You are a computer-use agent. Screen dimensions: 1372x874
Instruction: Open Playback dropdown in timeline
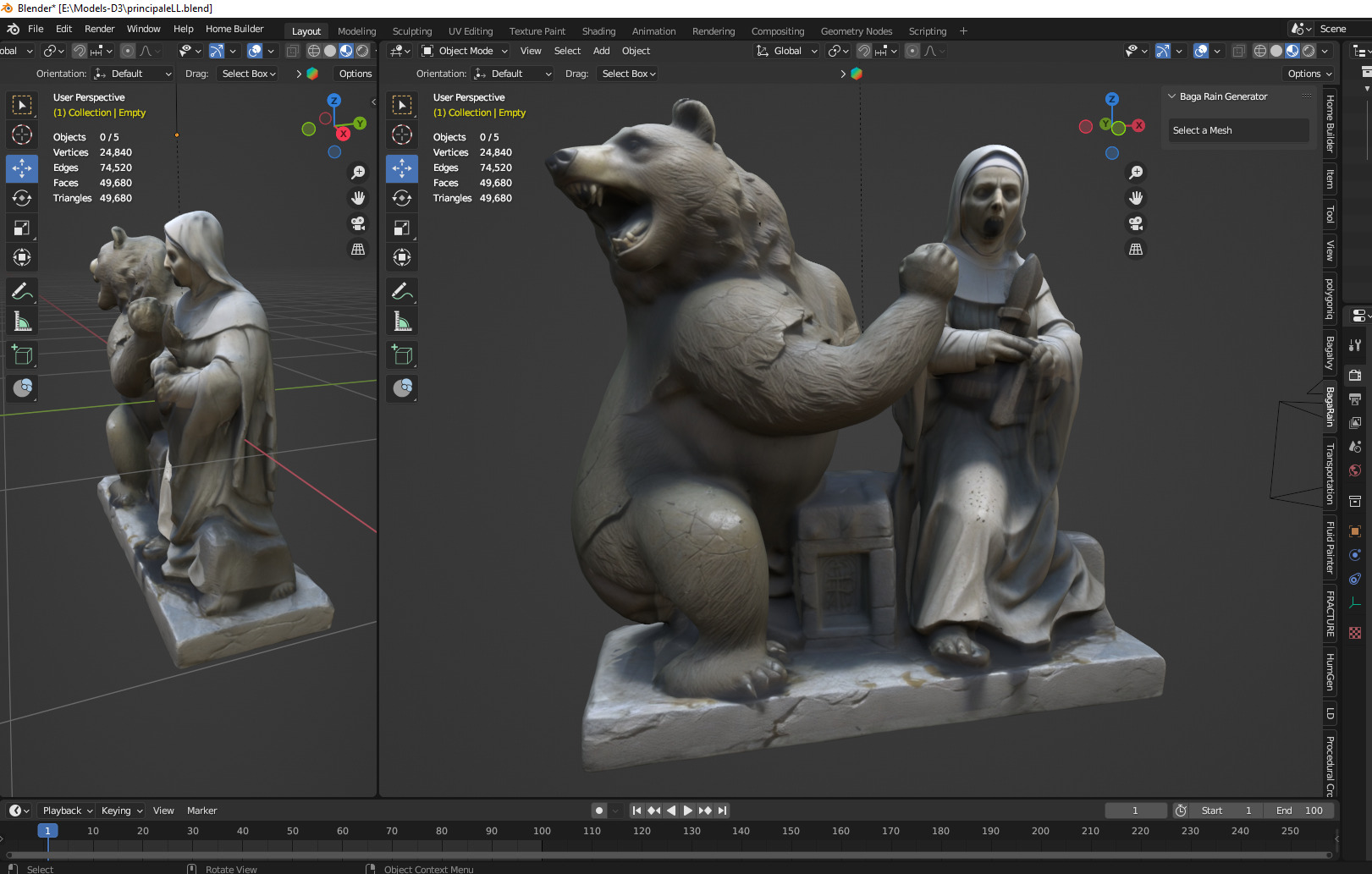68,811
